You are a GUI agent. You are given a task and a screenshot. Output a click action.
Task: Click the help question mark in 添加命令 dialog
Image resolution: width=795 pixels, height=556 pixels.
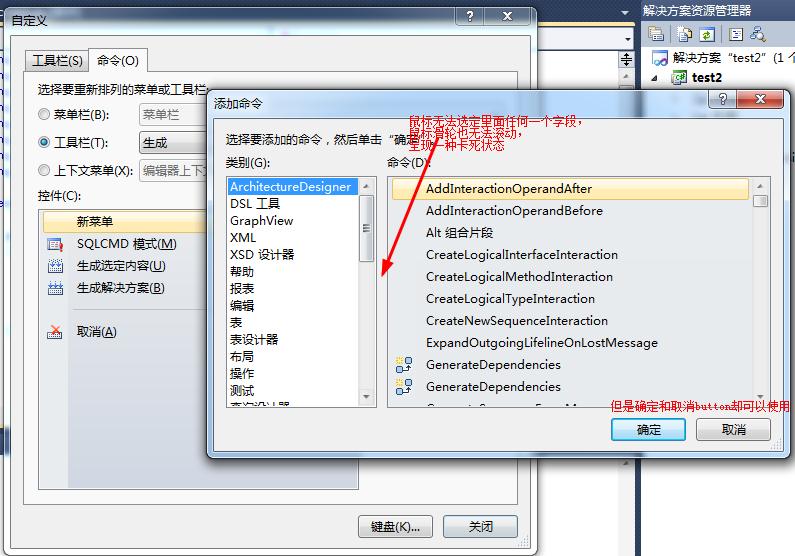722,99
